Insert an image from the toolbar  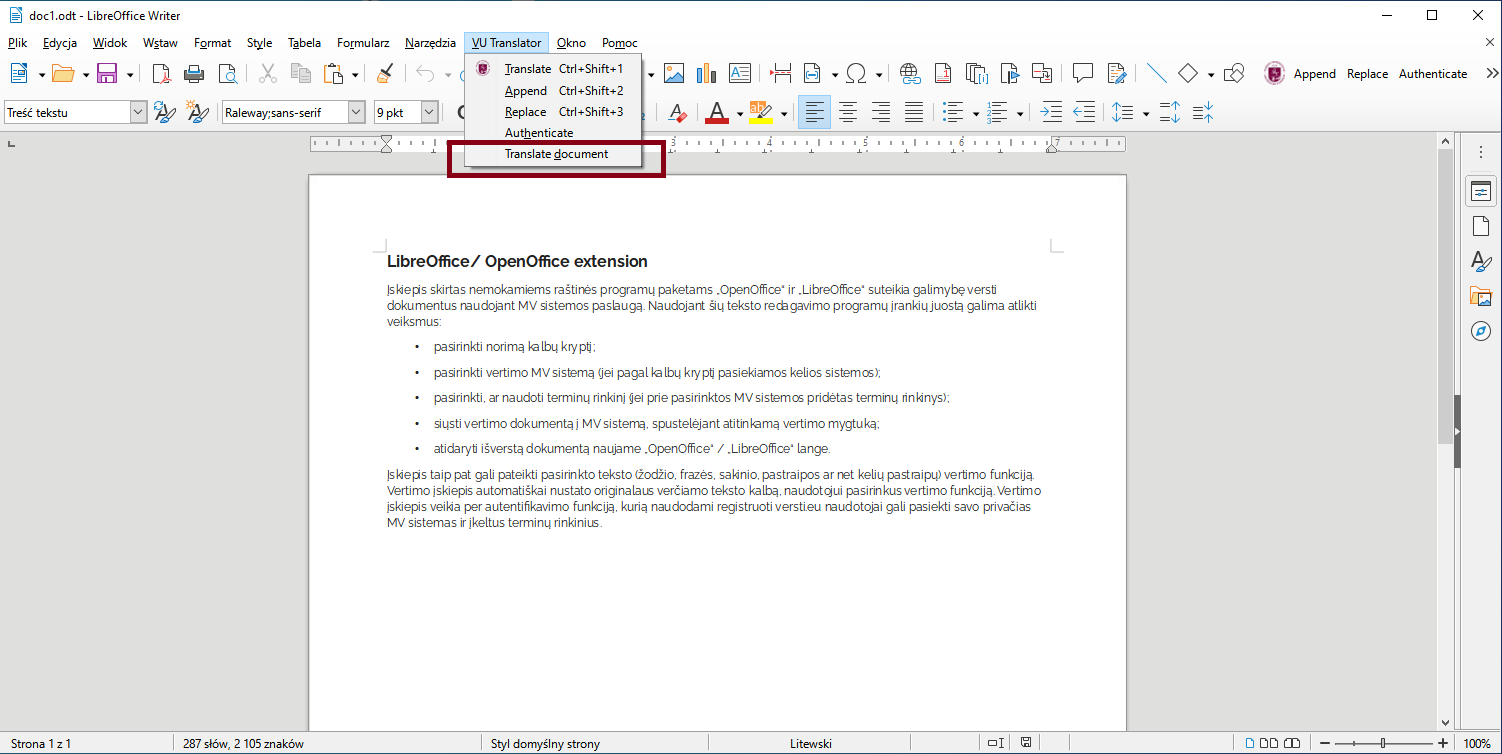[674, 73]
